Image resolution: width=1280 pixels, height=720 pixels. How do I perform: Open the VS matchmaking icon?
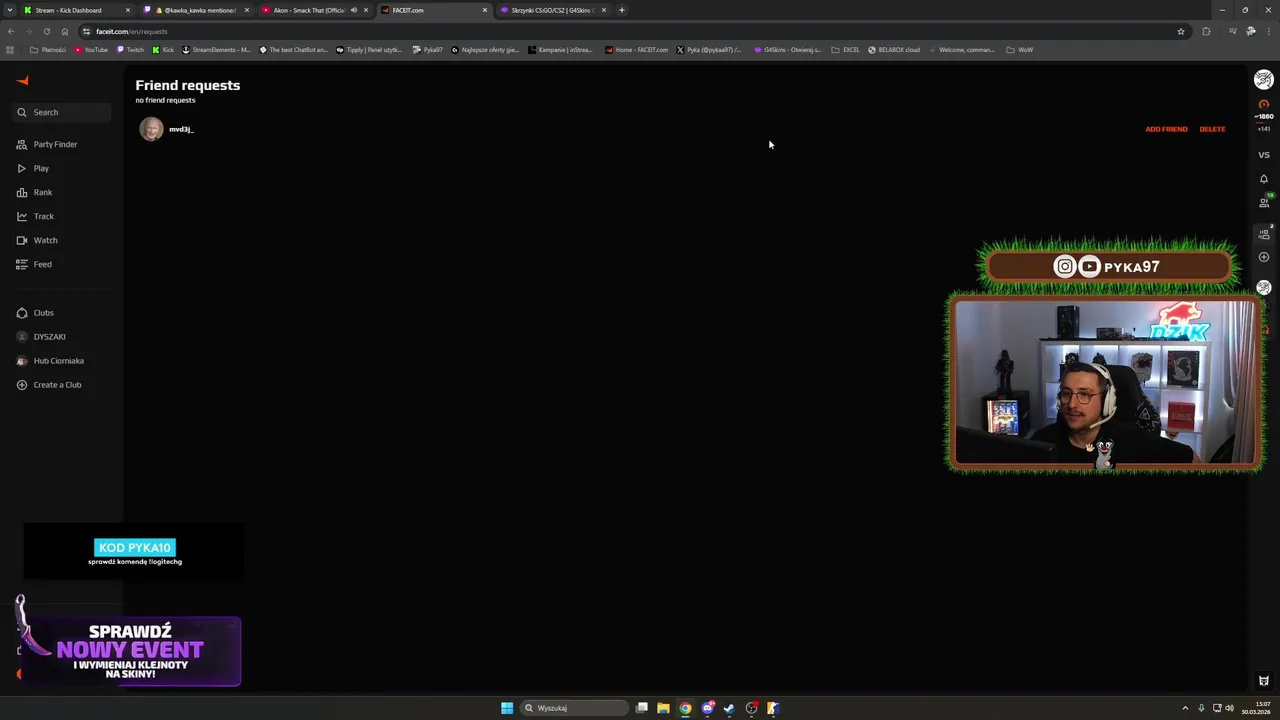pyautogui.click(x=1264, y=155)
